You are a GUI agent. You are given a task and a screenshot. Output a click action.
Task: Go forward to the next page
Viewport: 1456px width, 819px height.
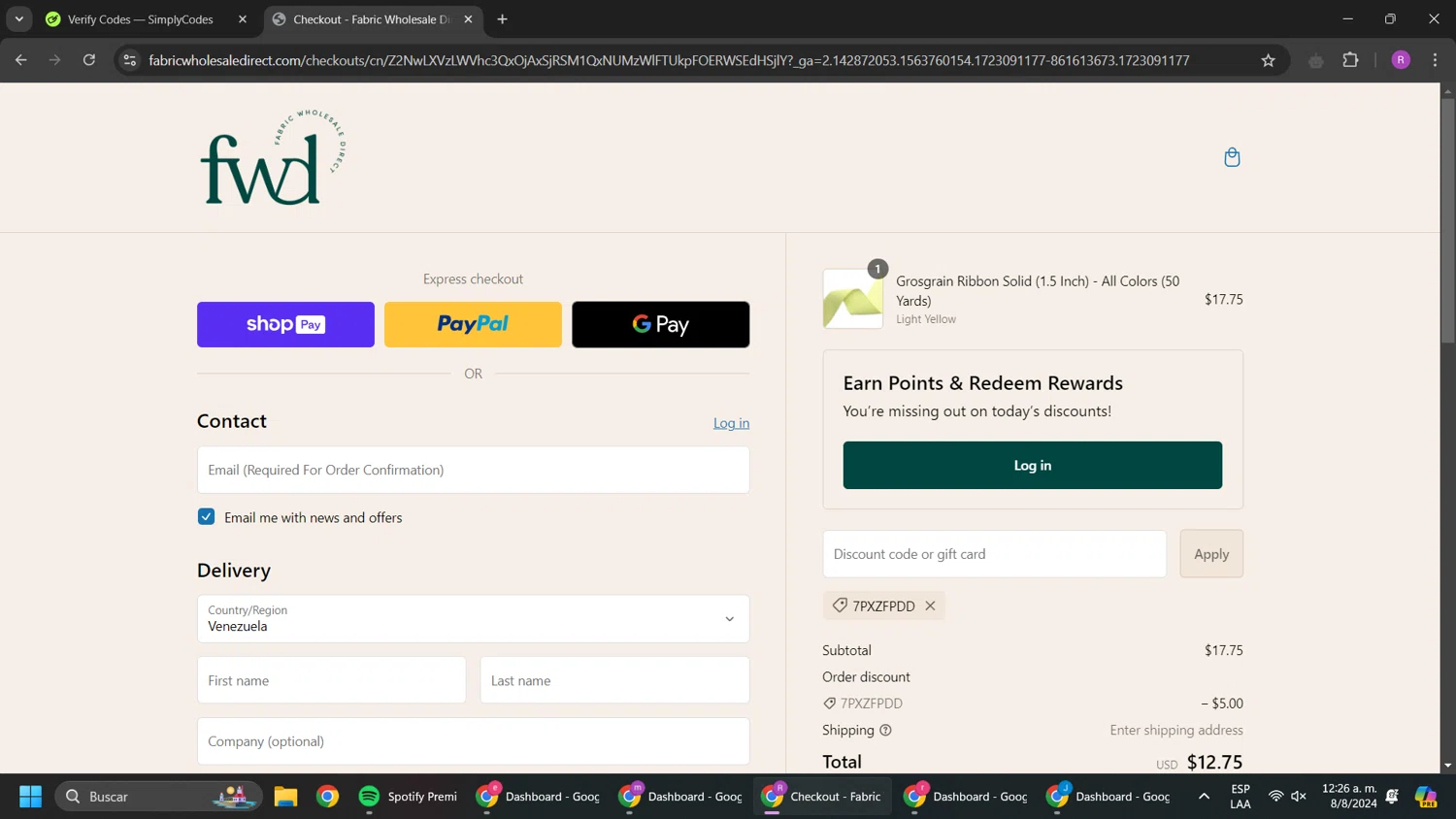click(55, 60)
